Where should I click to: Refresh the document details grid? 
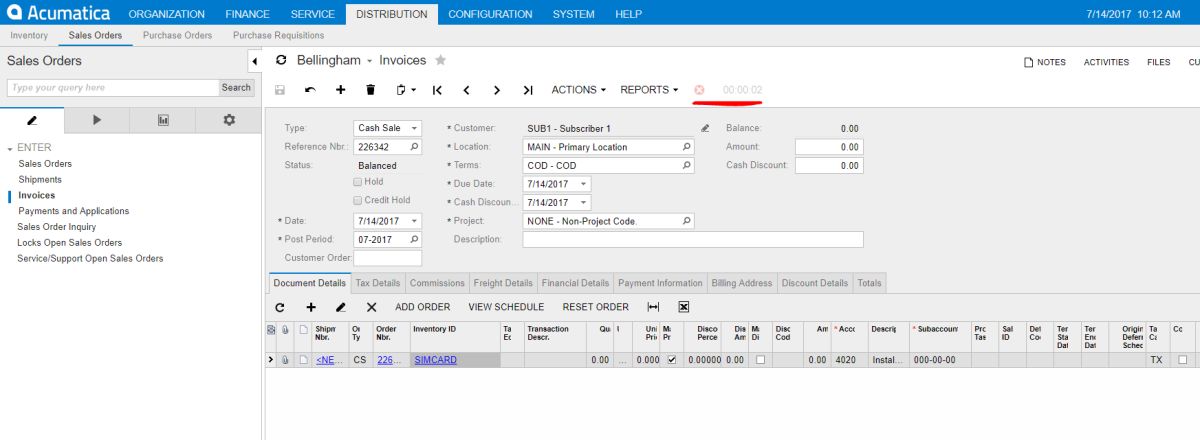tap(280, 307)
